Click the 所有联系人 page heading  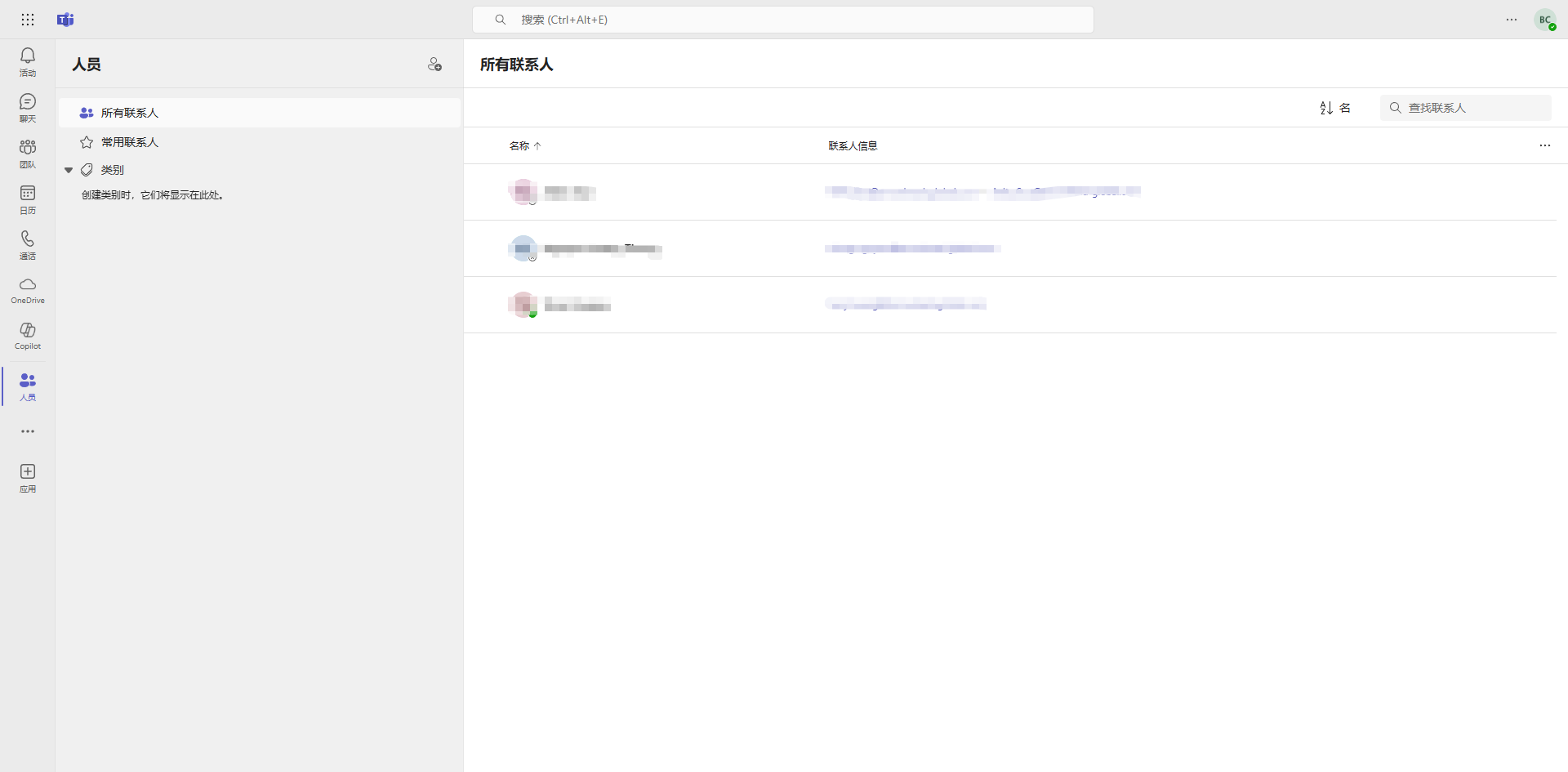click(516, 65)
